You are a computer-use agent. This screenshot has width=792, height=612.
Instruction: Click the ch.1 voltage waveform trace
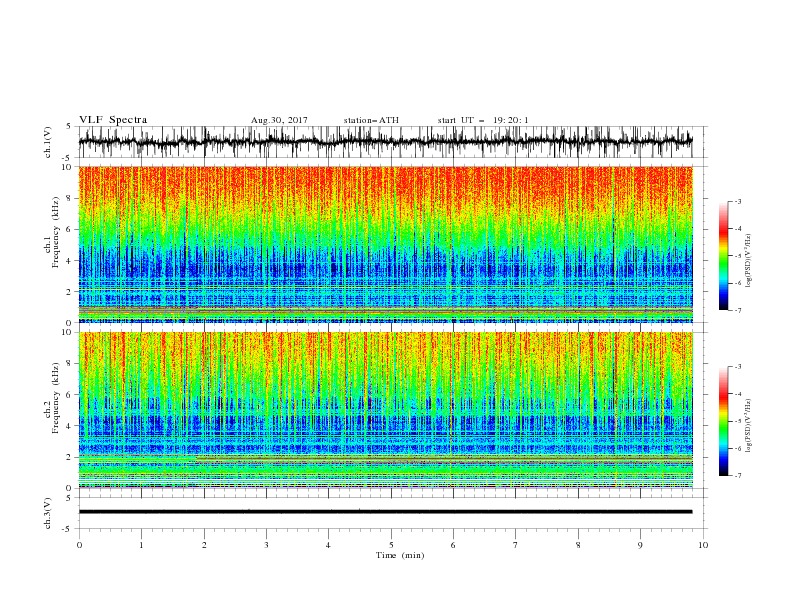click(385, 142)
